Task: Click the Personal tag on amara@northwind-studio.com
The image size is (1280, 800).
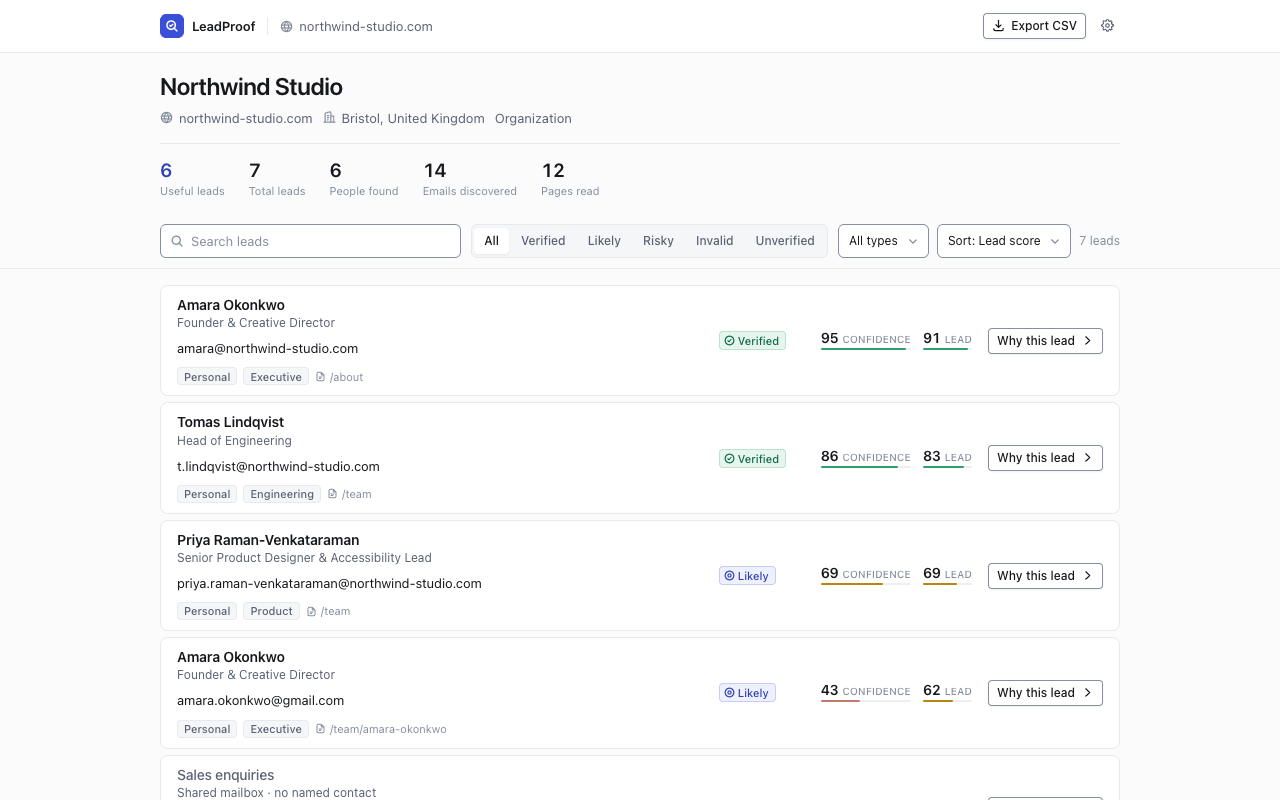Action: tap(207, 377)
